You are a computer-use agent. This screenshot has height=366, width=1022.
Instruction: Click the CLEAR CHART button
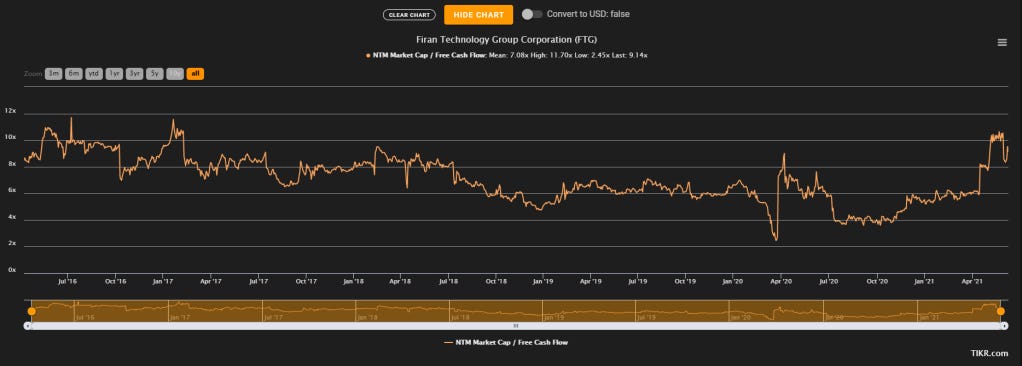pyautogui.click(x=409, y=15)
